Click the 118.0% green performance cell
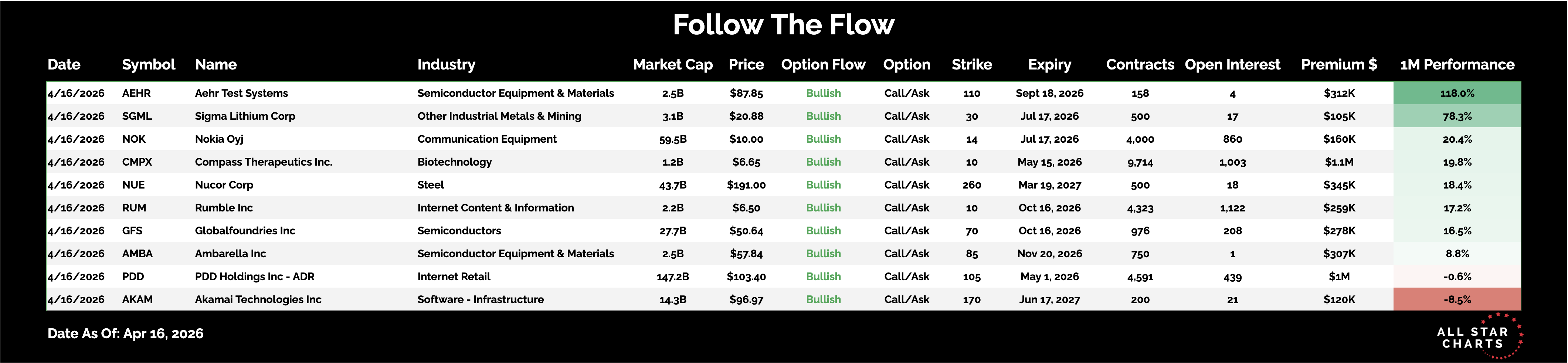 point(1457,93)
